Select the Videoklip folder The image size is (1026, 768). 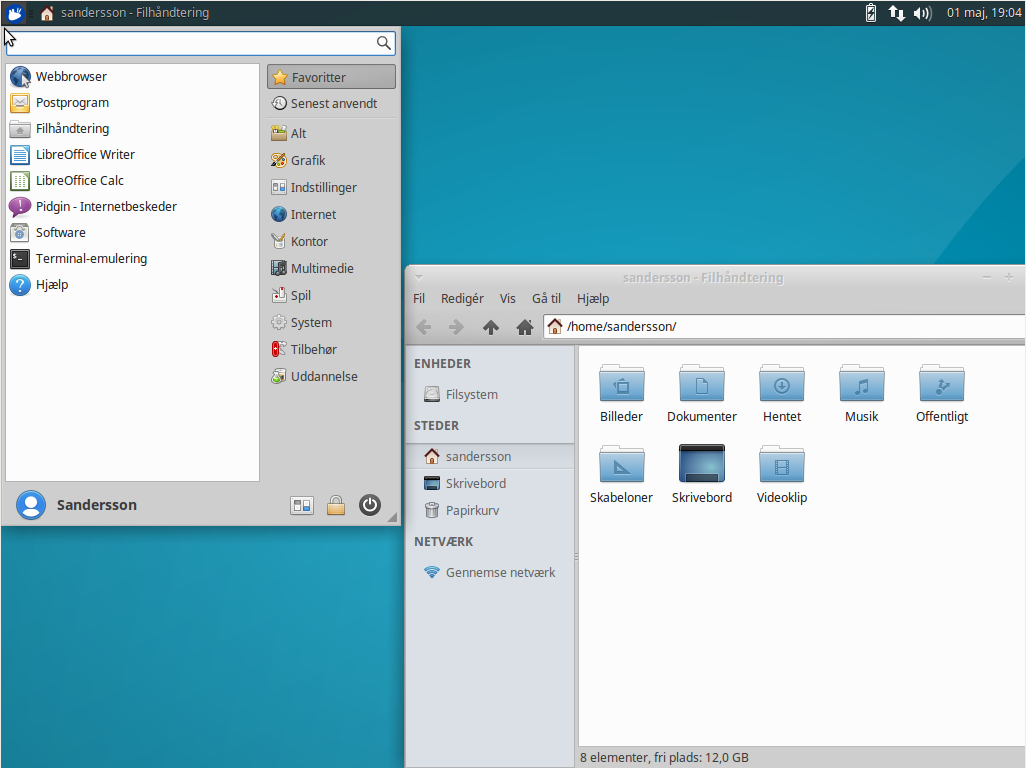click(782, 475)
